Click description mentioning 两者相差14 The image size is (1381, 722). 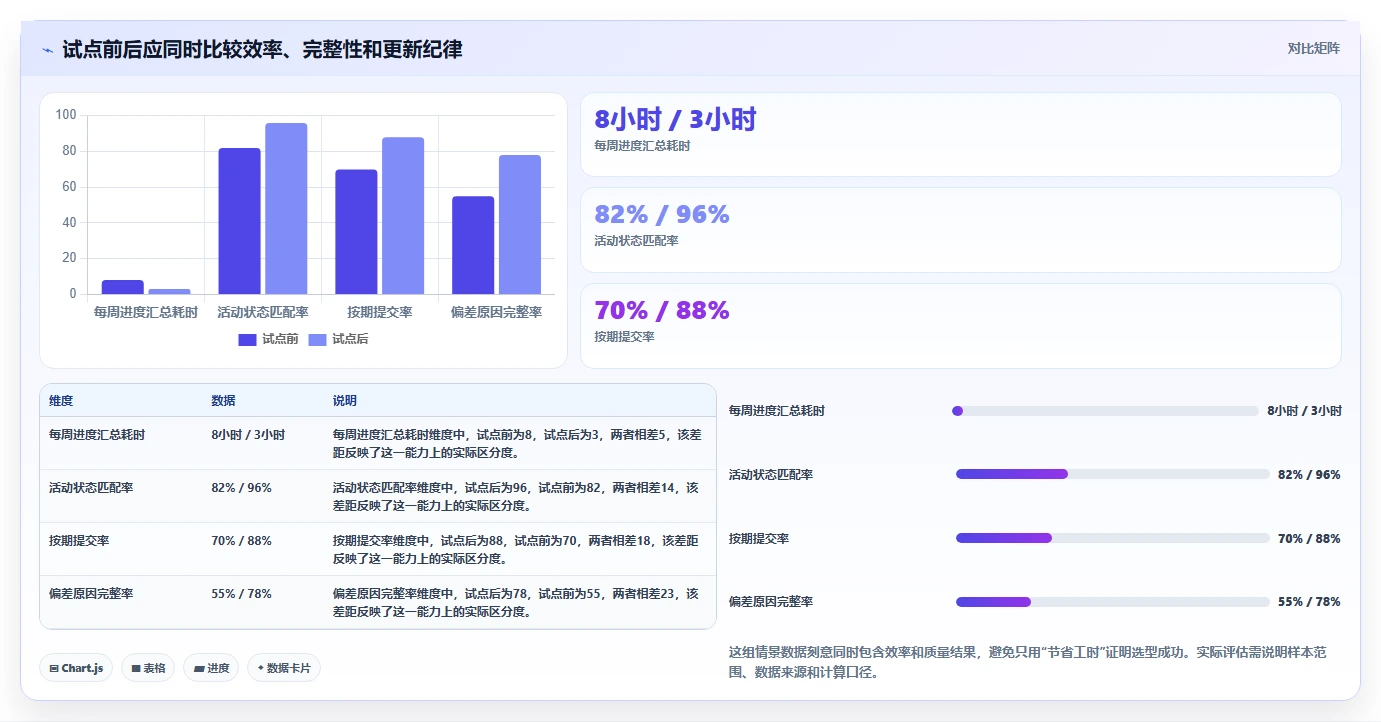coord(518,496)
